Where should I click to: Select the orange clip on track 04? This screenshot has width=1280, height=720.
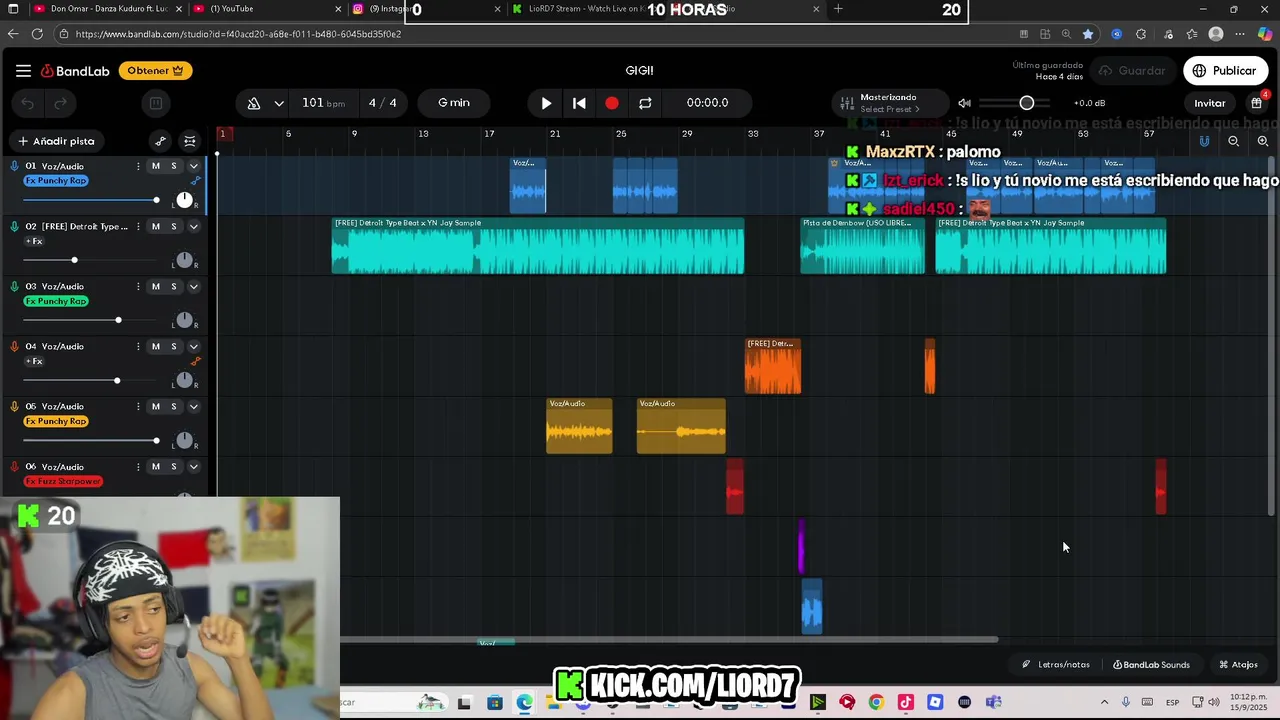pyautogui.click(x=773, y=366)
